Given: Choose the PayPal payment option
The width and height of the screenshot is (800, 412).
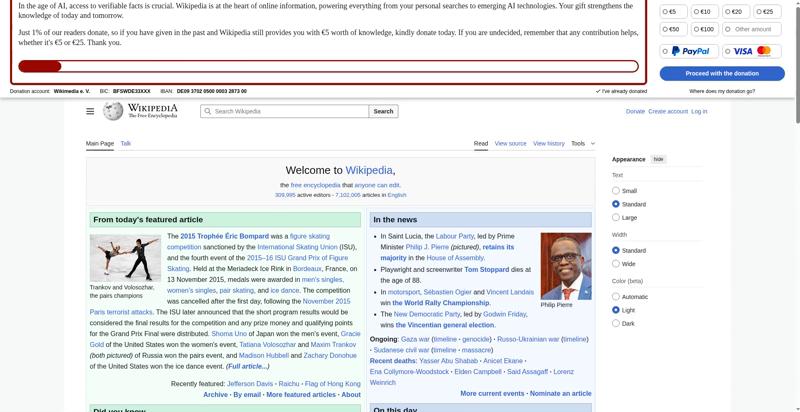Looking at the screenshot, I should tap(689, 51).
